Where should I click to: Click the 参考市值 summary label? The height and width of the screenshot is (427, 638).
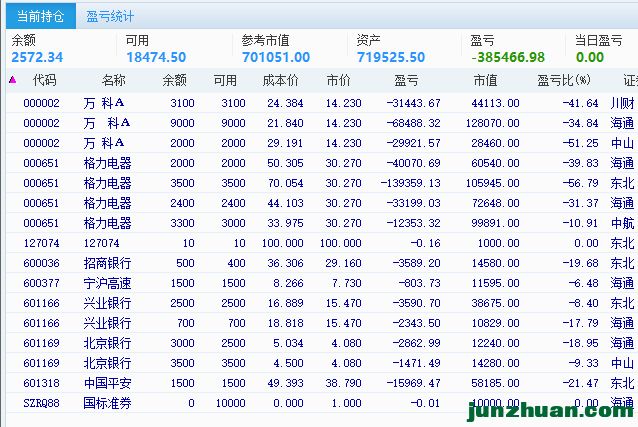(265, 40)
